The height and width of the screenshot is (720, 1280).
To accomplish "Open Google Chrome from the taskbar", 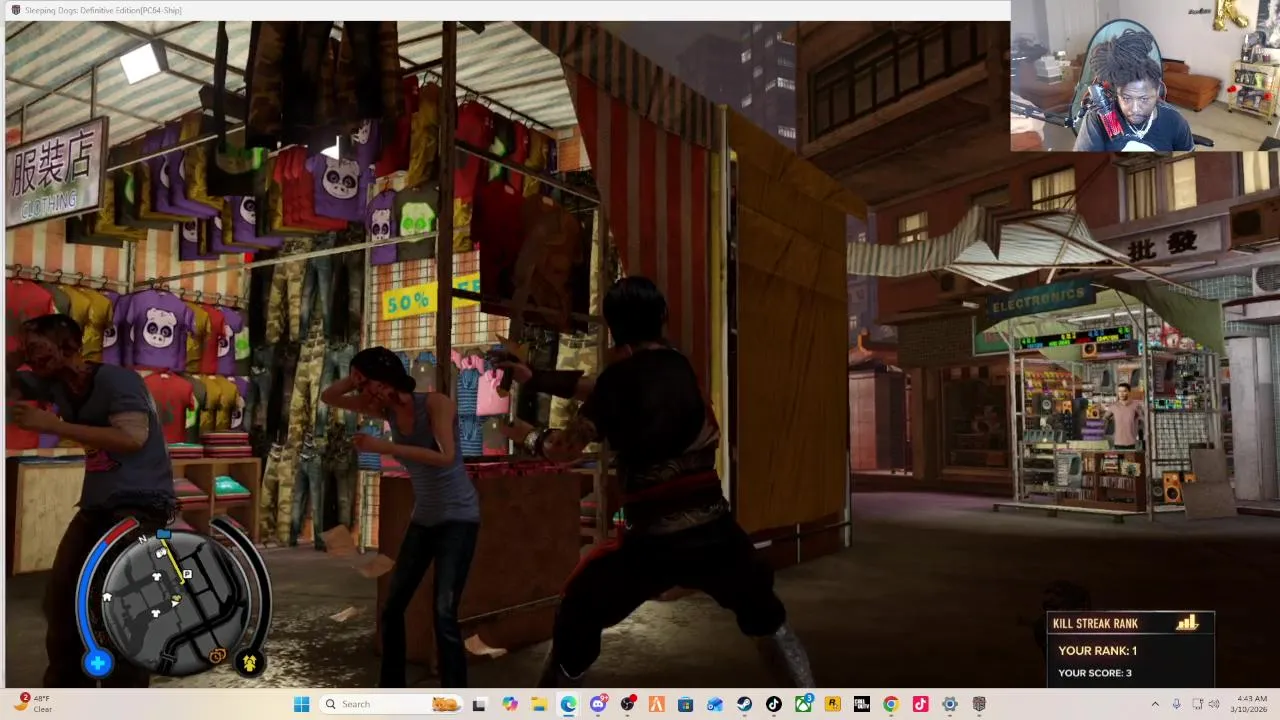I will coord(891,704).
